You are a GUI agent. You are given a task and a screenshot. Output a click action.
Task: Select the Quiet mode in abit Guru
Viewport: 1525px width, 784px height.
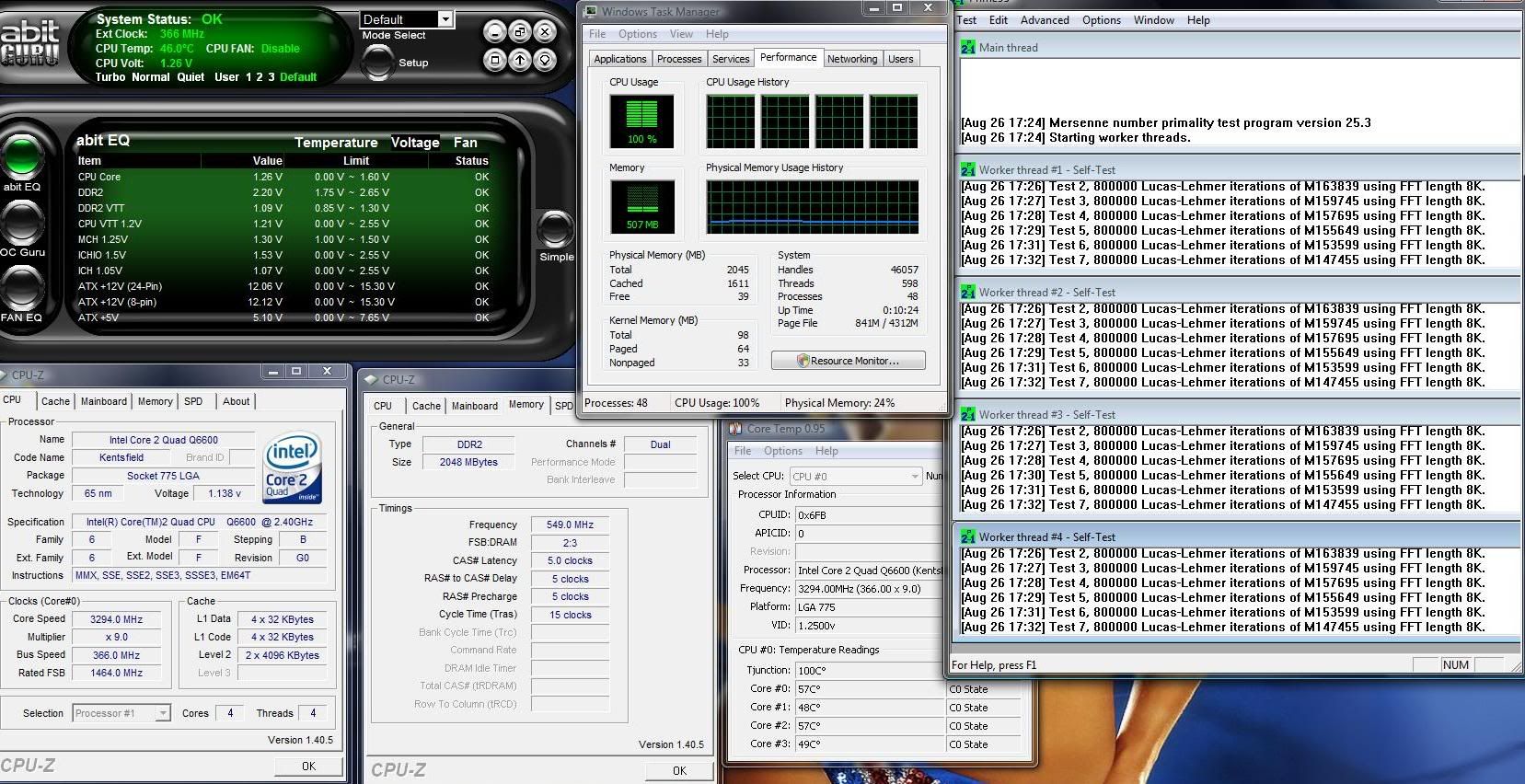point(191,77)
